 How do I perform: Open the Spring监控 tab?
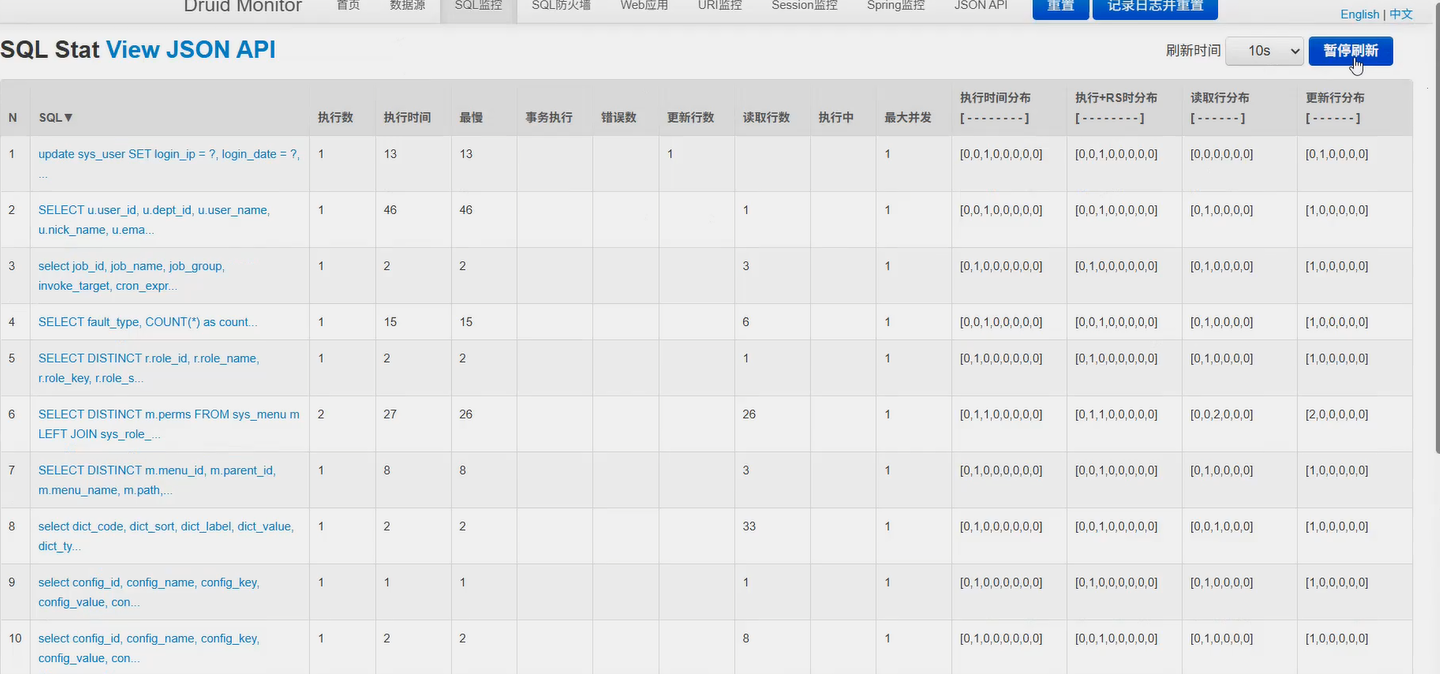tap(896, 6)
